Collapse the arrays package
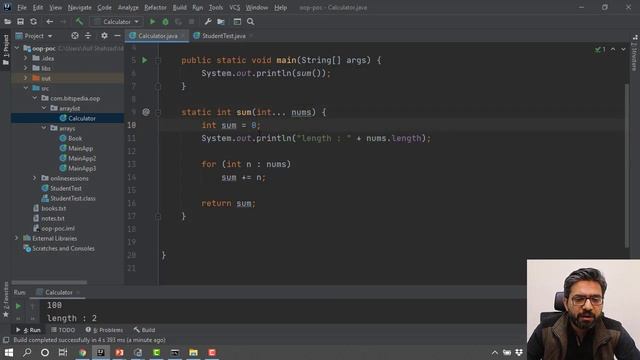This screenshot has width=640, height=360. (44, 128)
